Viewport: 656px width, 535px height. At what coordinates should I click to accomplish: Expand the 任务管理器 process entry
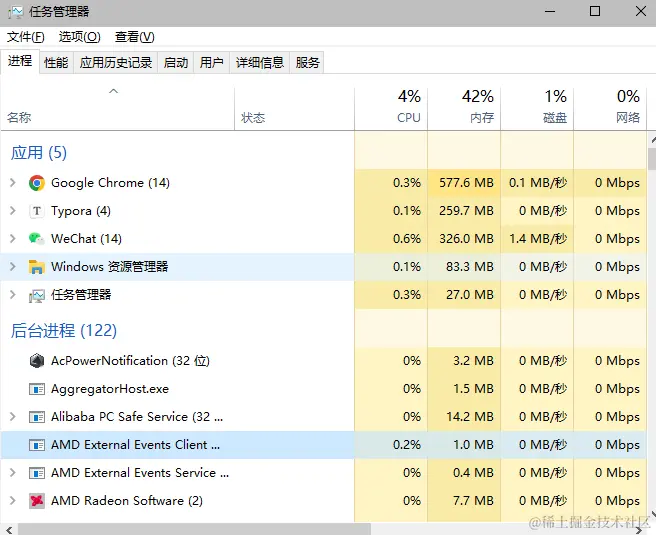(x=13, y=295)
